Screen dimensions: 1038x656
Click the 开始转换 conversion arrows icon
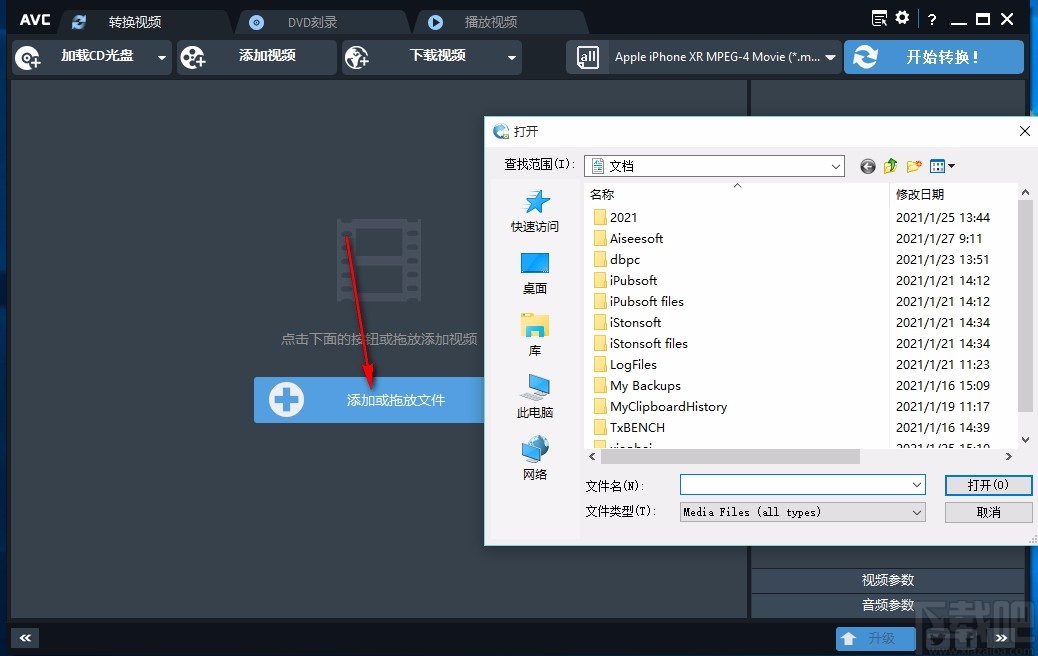pyautogui.click(x=868, y=57)
